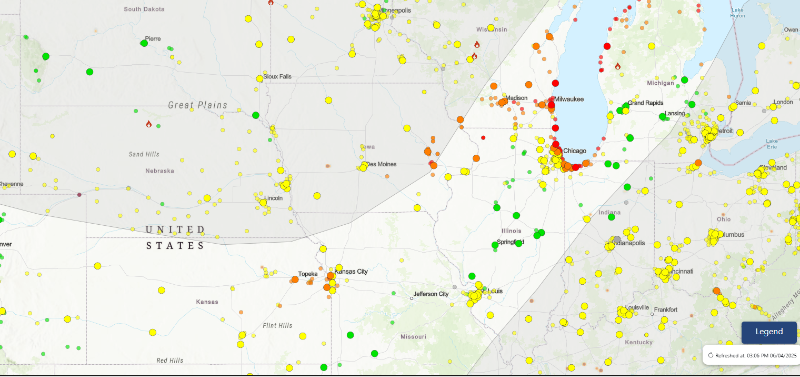Click the small dark maroon marker in Nebraska
This screenshot has width=800, height=377.
point(79,195)
